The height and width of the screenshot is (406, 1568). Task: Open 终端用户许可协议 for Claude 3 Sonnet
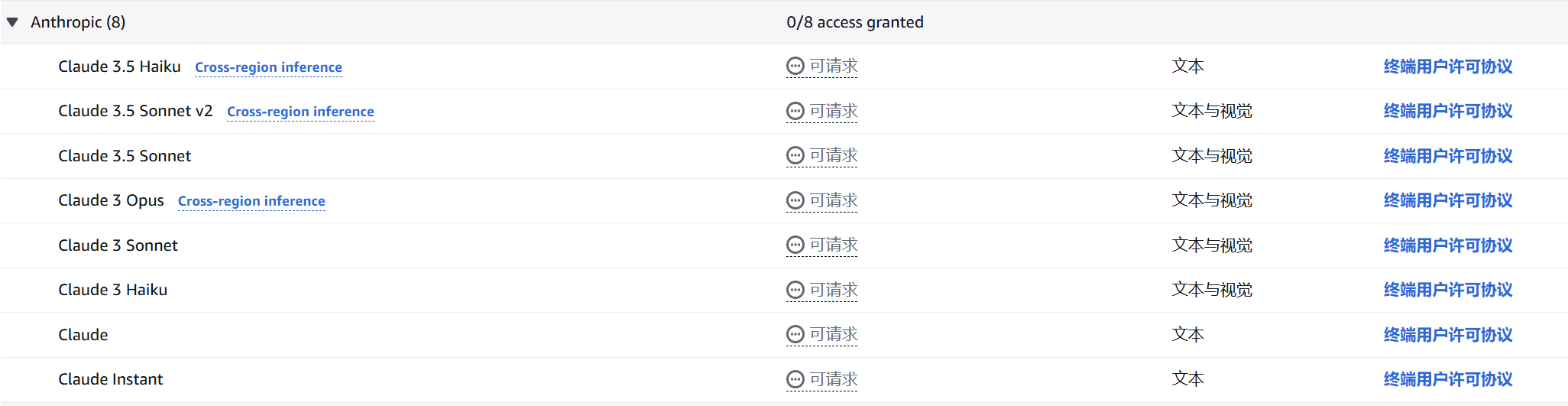tap(1448, 245)
